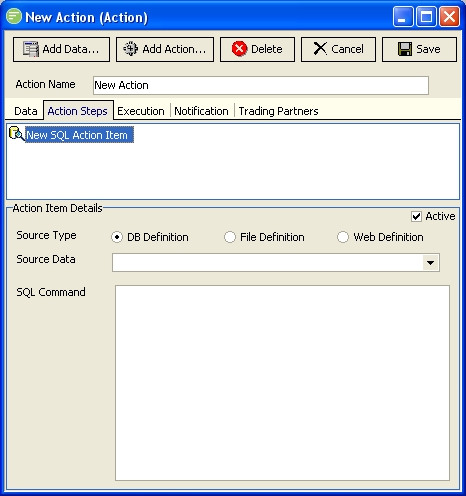
Task: Click the Cancel X icon
Action: pos(320,49)
